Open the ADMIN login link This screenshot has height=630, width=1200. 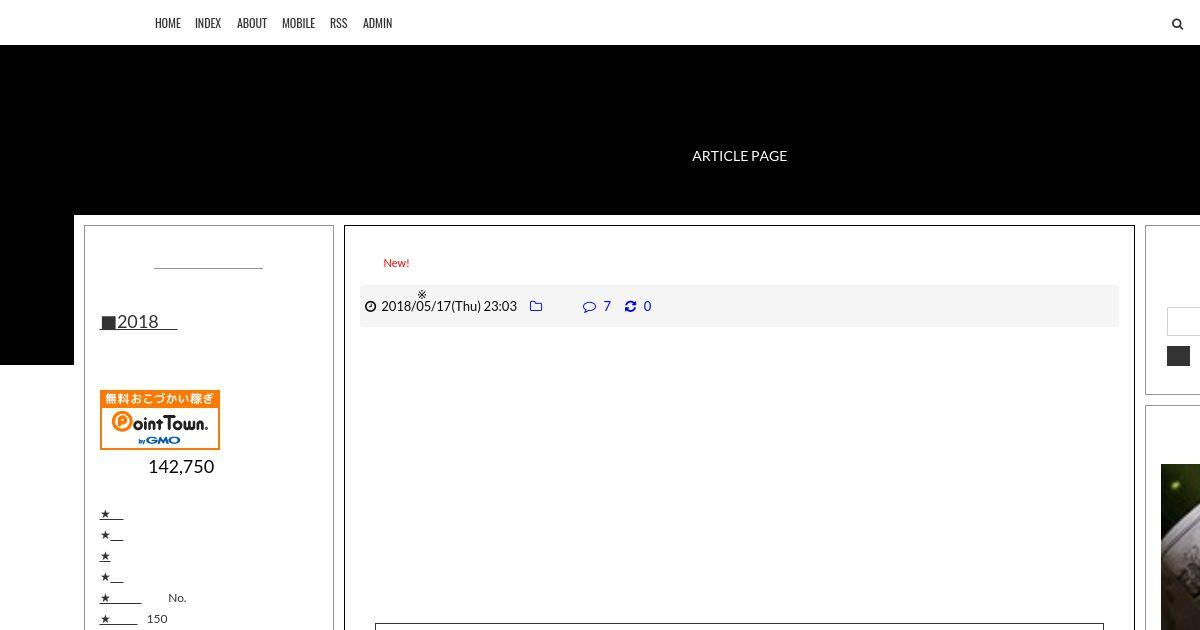377,23
